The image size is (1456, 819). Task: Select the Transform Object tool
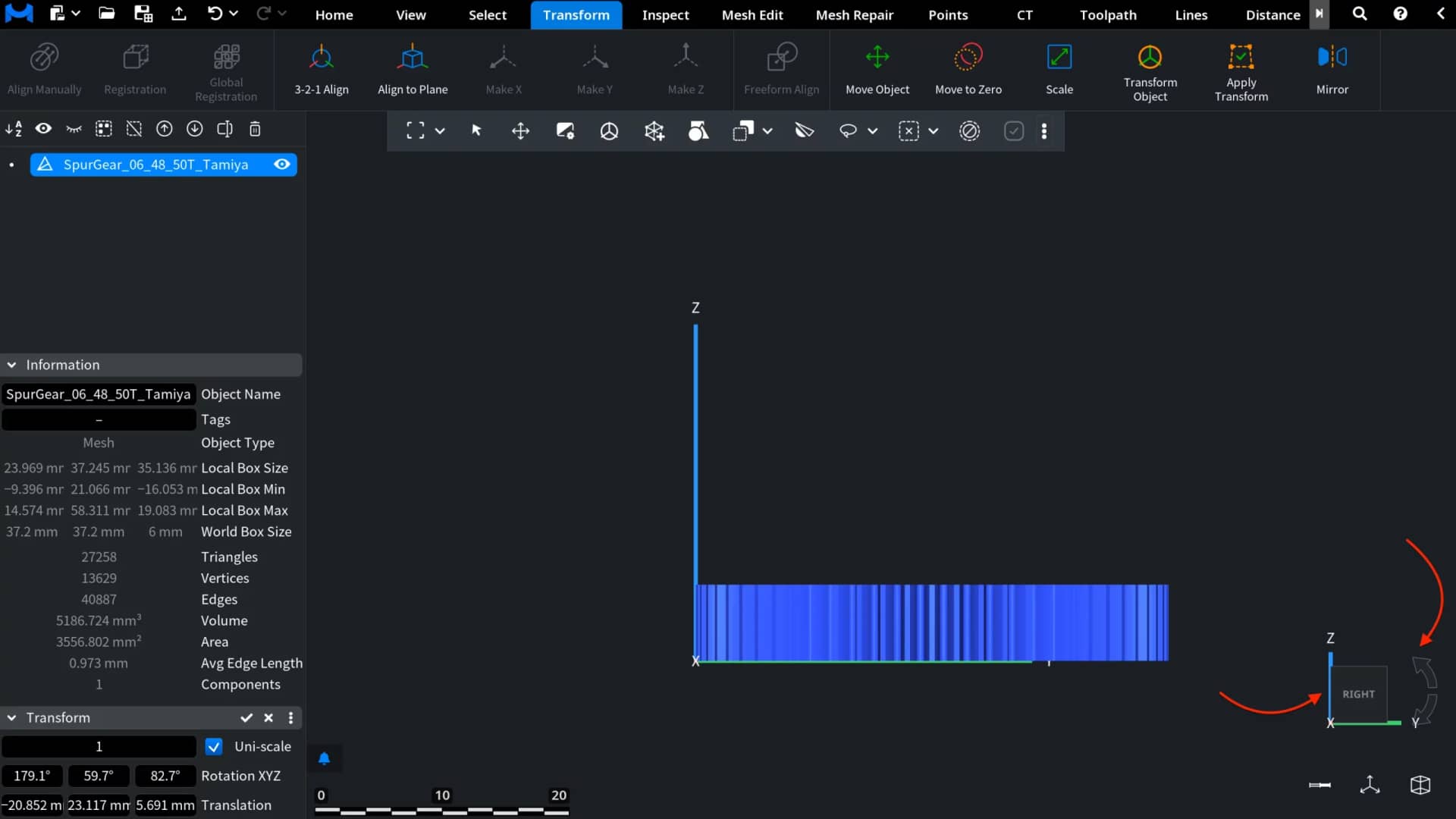pos(1150,72)
